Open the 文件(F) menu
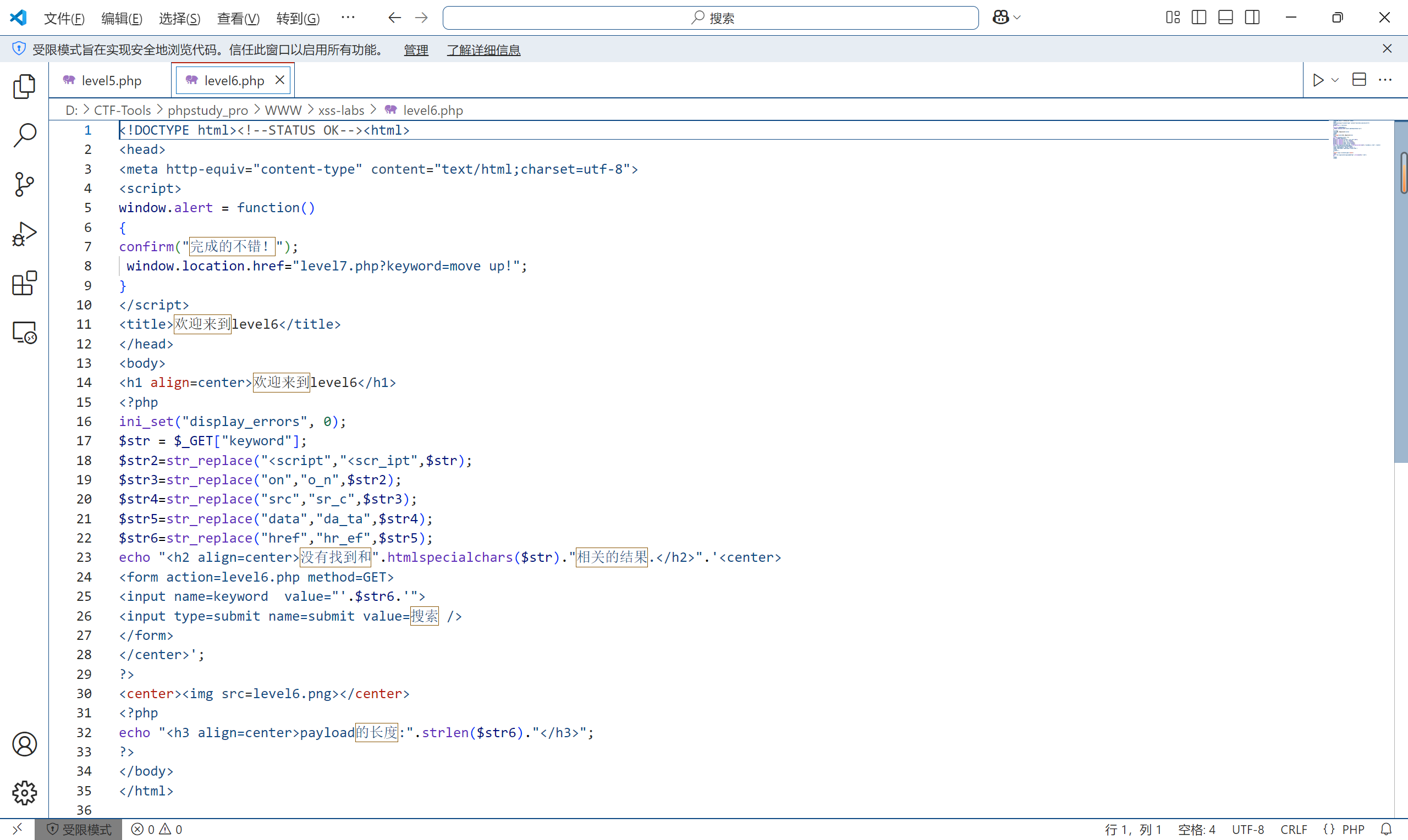Image resolution: width=1408 pixels, height=840 pixels. click(x=64, y=18)
